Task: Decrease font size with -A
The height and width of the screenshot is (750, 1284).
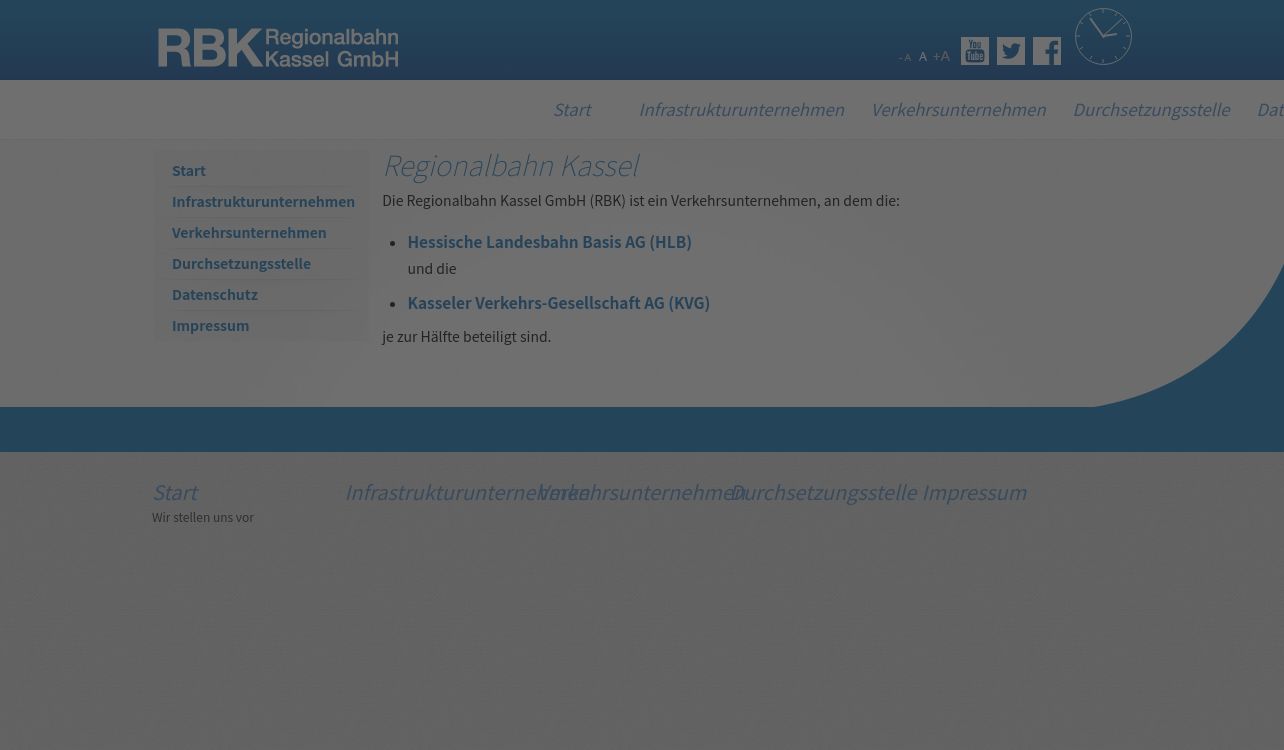Action: tap(905, 58)
